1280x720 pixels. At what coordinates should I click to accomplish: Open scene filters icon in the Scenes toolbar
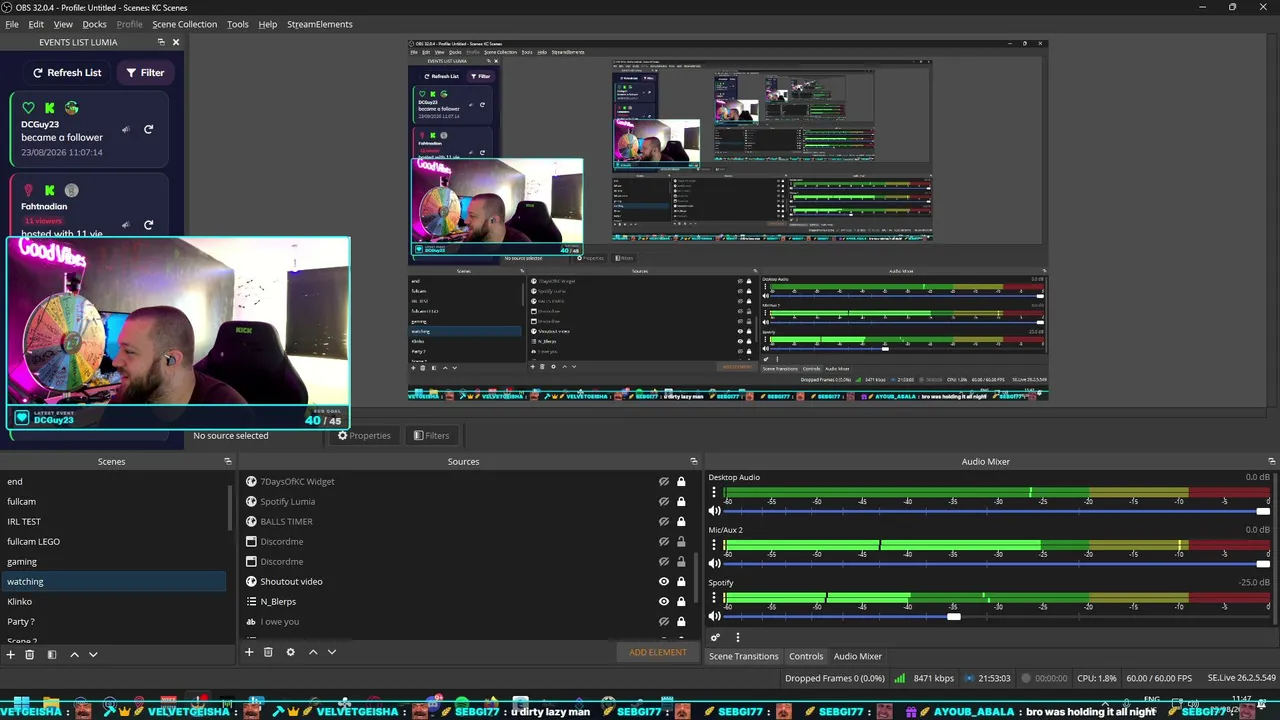(x=52, y=654)
